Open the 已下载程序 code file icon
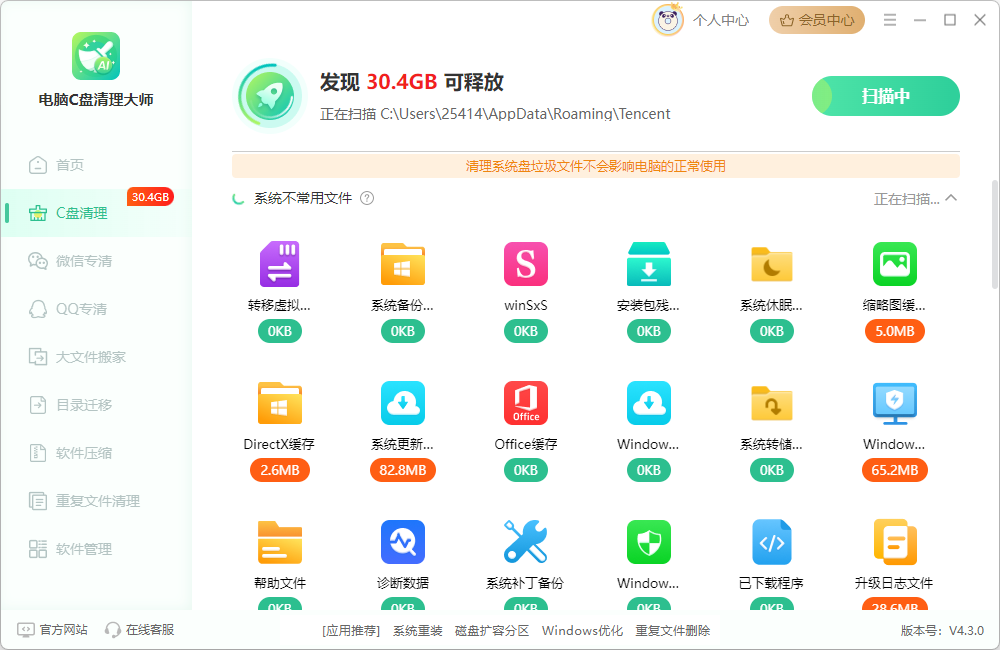The height and width of the screenshot is (650, 1000). click(x=772, y=542)
